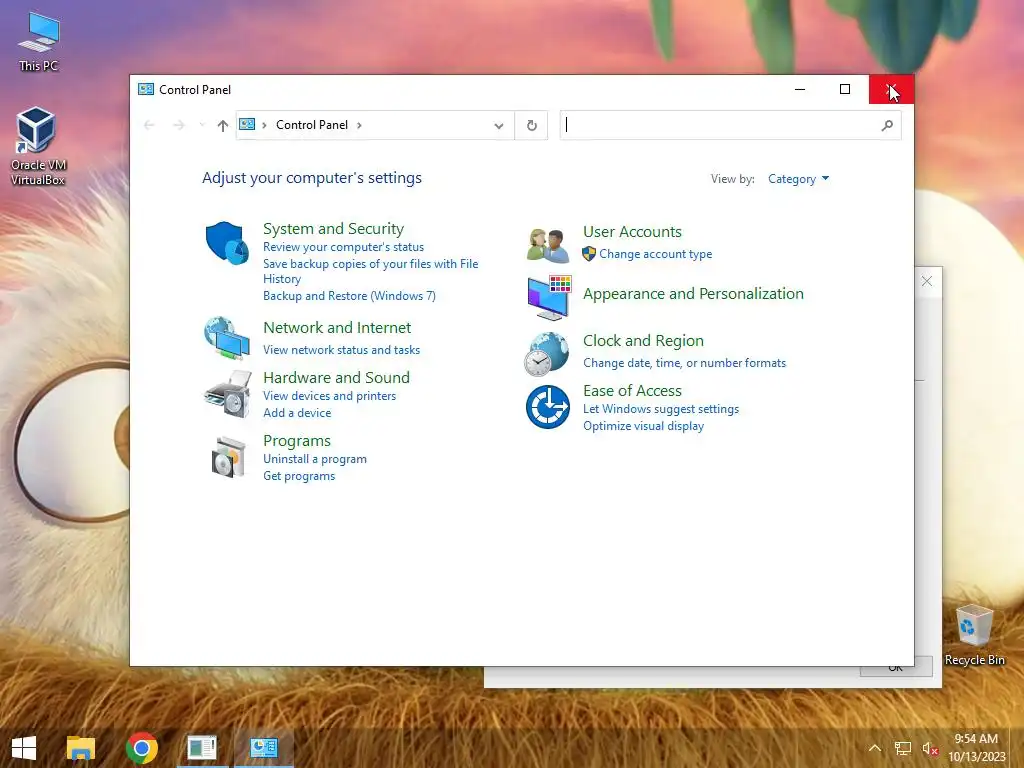
Task: Open the System and Security shield icon
Action: pos(227,243)
